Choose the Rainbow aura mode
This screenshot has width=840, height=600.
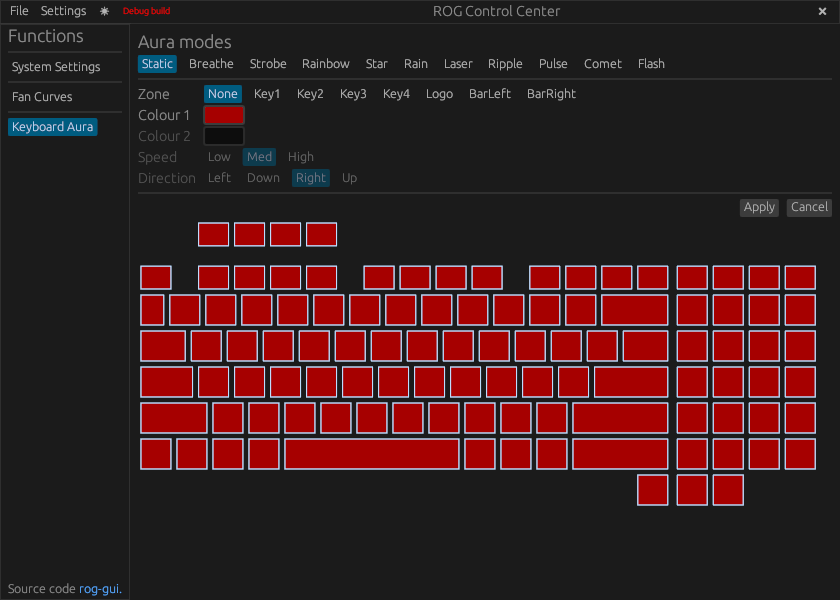coord(326,64)
